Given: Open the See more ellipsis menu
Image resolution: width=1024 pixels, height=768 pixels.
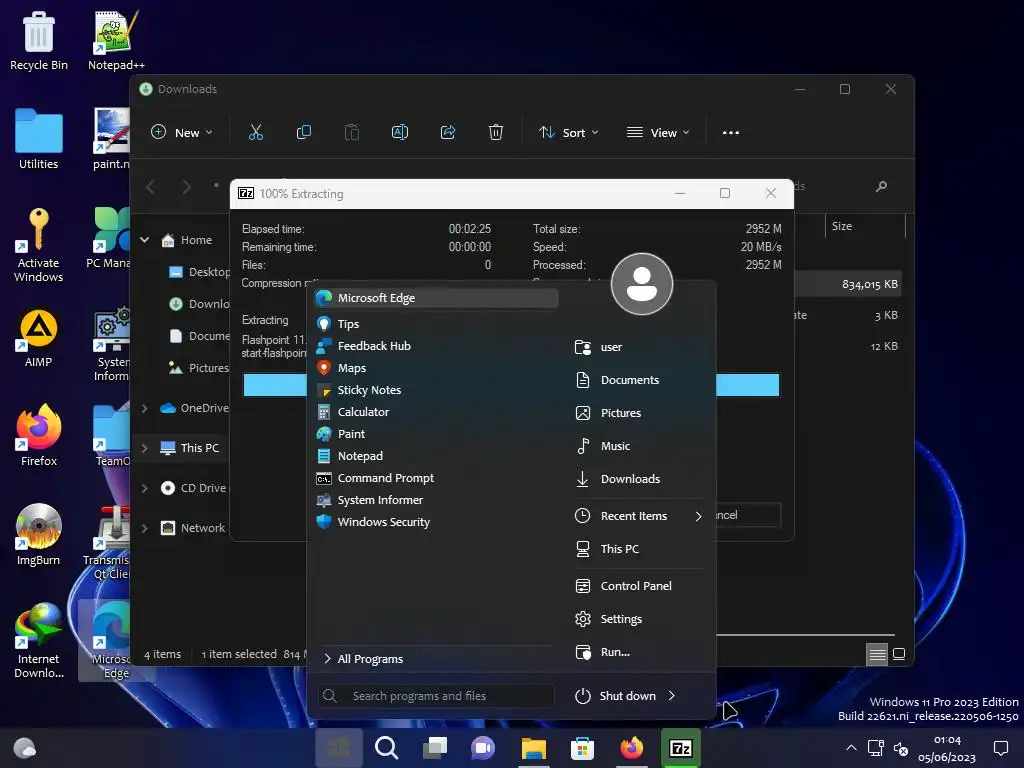Looking at the screenshot, I should click(x=731, y=133).
